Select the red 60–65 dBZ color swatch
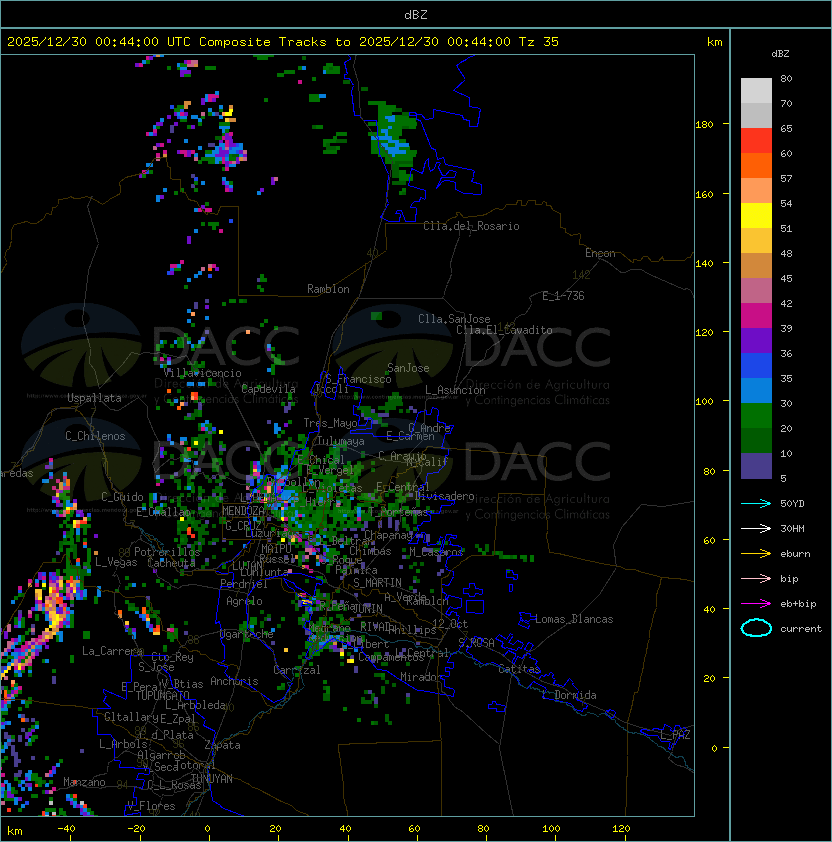Image resolution: width=832 pixels, height=842 pixels. tap(756, 141)
